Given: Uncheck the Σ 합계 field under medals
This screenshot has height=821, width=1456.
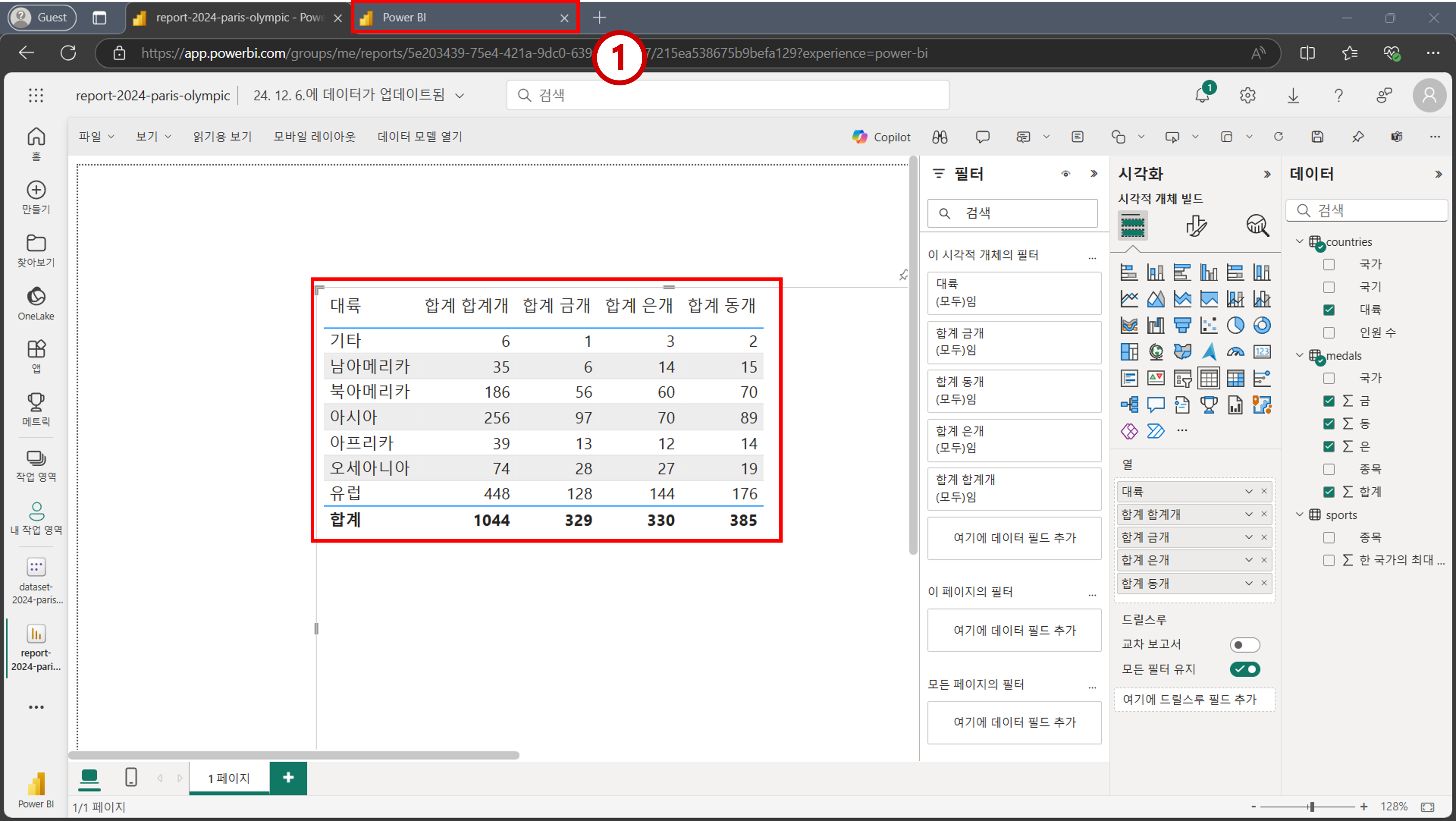Looking at the screenshot, I should pos(1329,492).
